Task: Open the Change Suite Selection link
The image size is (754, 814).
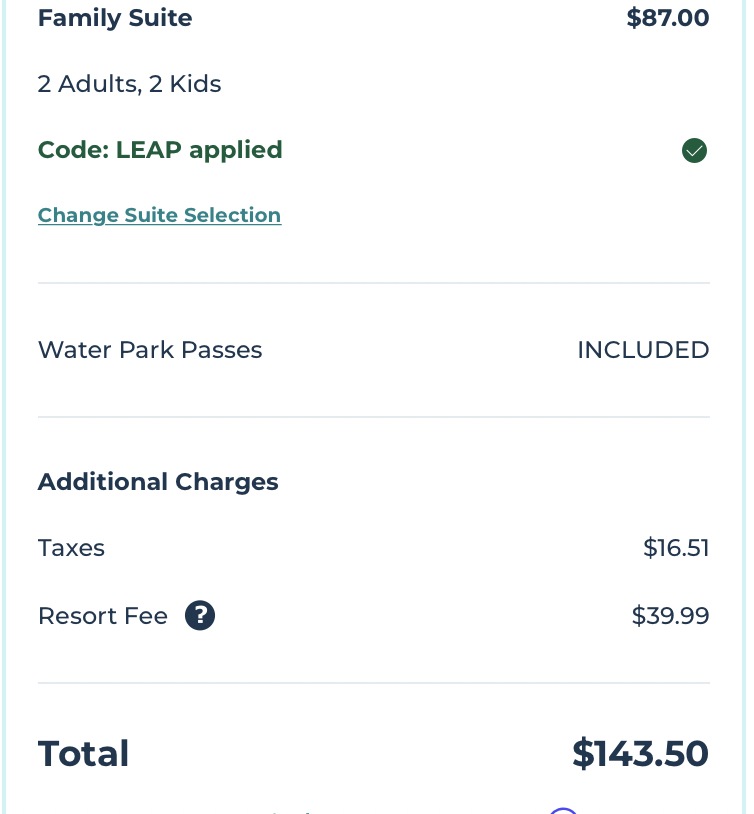Action: point(159,215)
